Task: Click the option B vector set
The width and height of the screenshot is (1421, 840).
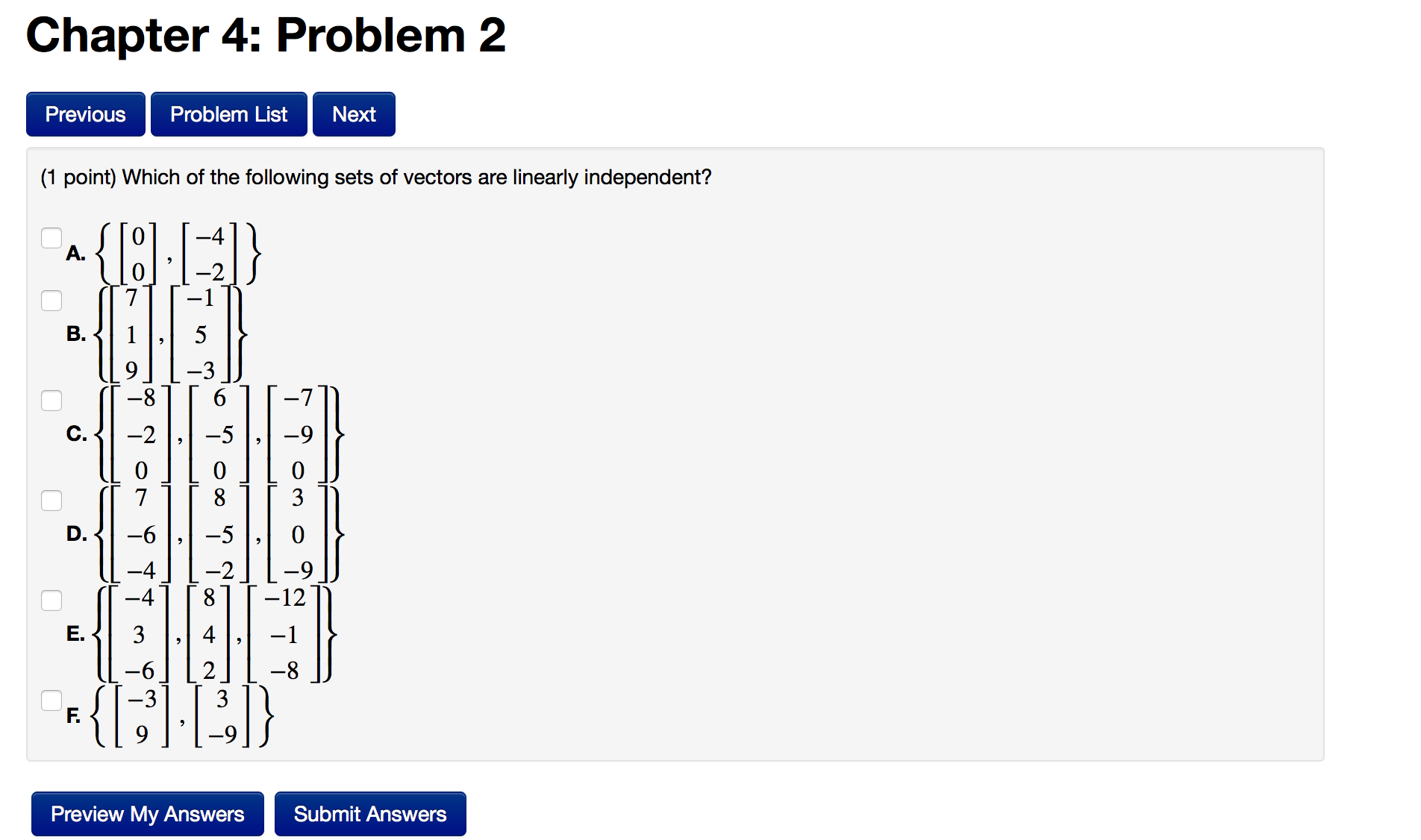Action: click(170, 334)
